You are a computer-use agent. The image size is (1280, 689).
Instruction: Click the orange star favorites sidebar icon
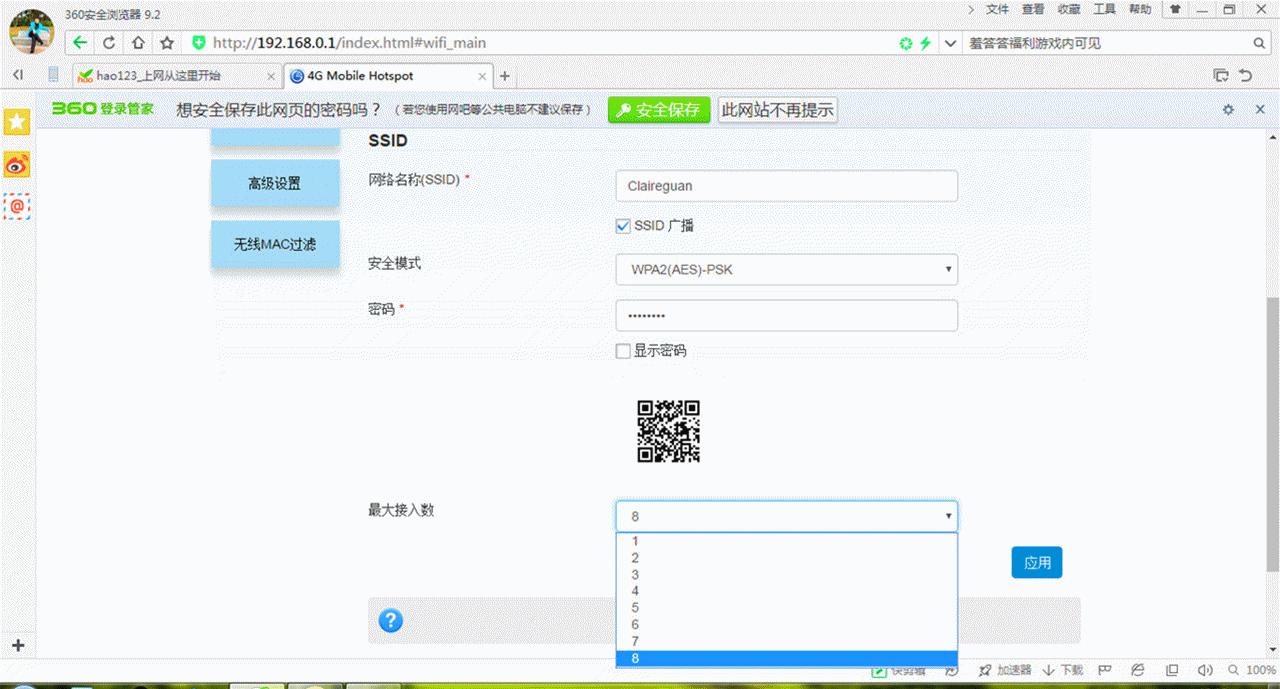click(16, 121)
